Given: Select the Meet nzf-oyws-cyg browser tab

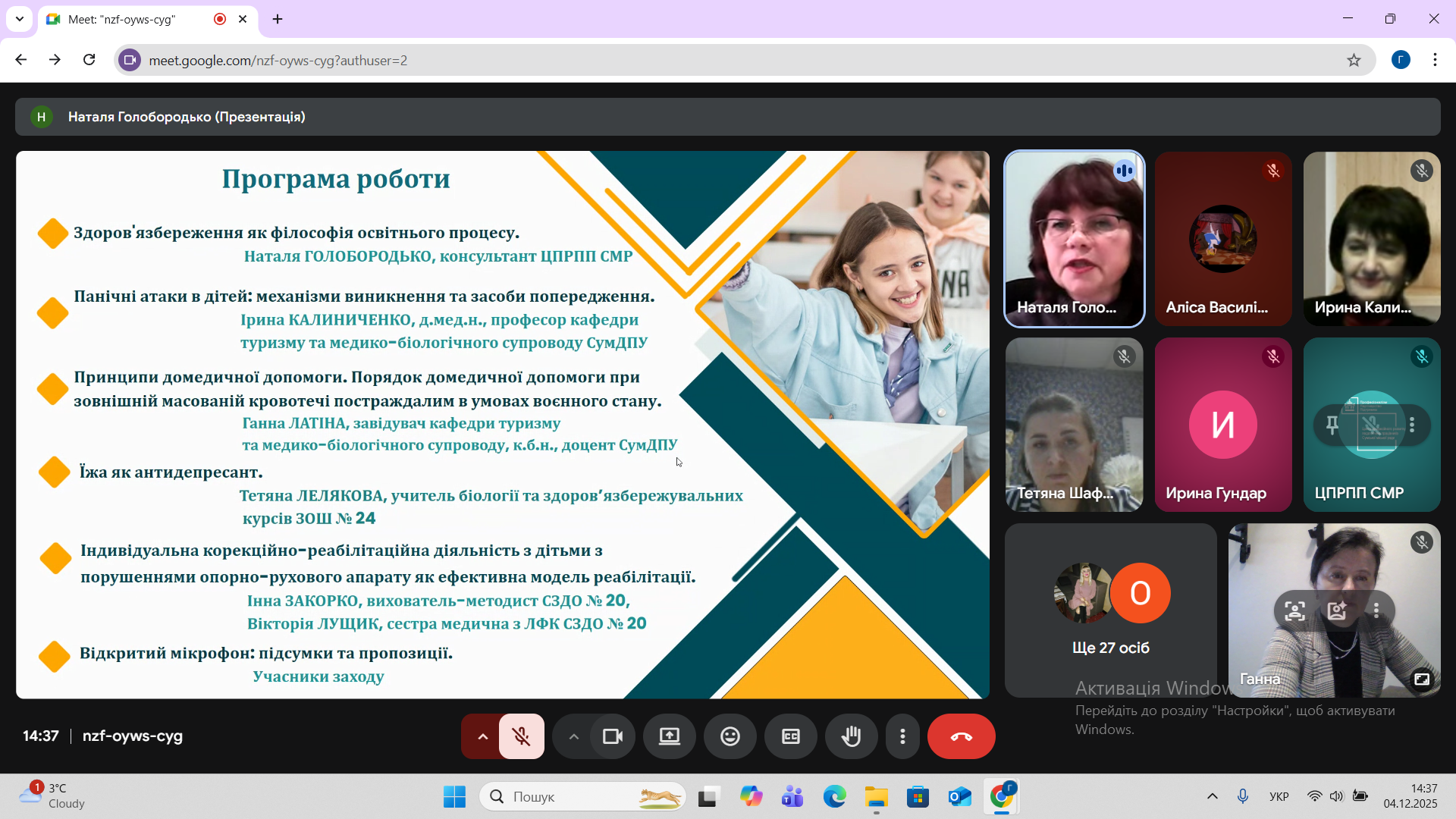Looking at the screenshot, I should (121, 19).
